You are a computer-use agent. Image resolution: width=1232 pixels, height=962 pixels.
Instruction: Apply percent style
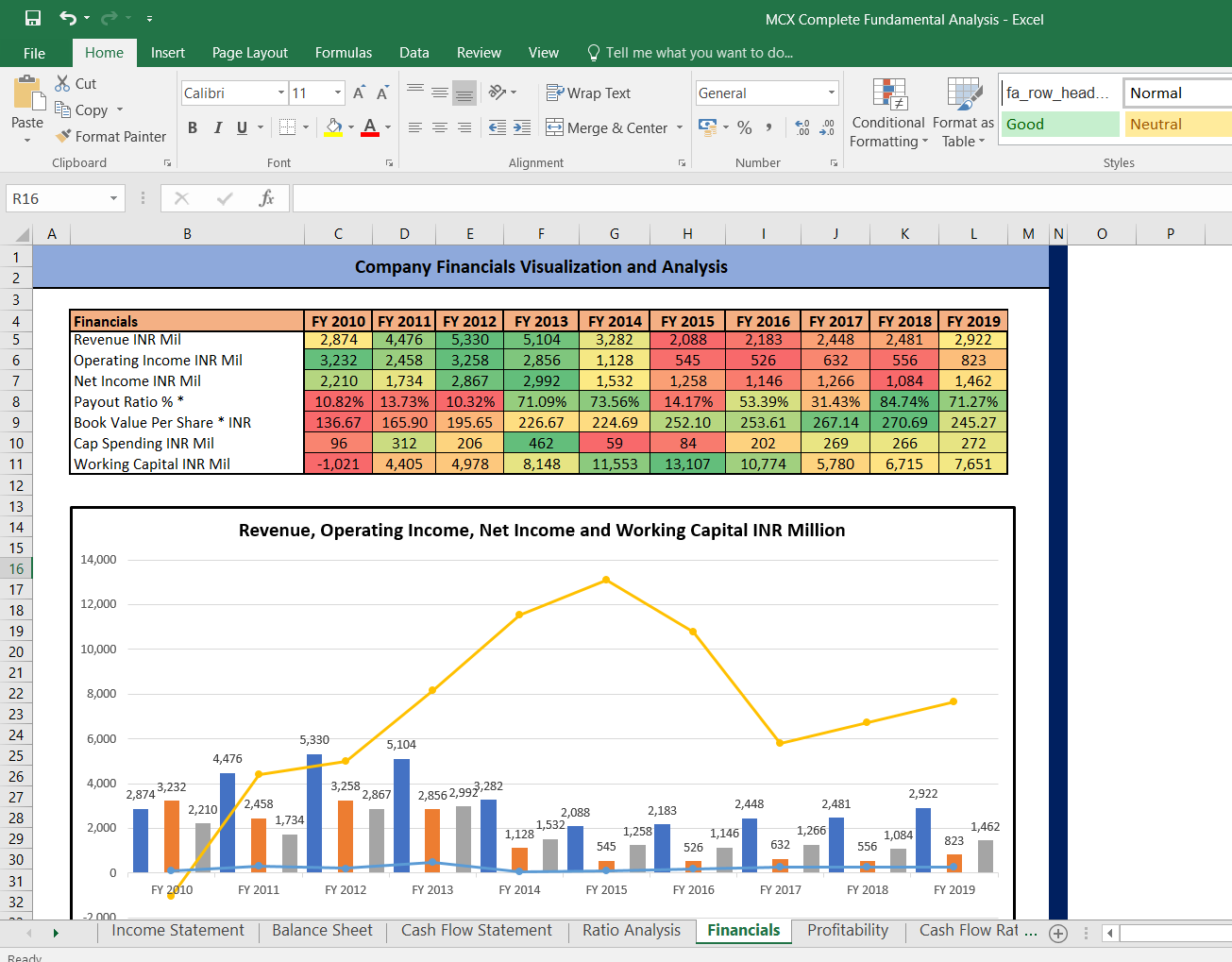(745, 127)
